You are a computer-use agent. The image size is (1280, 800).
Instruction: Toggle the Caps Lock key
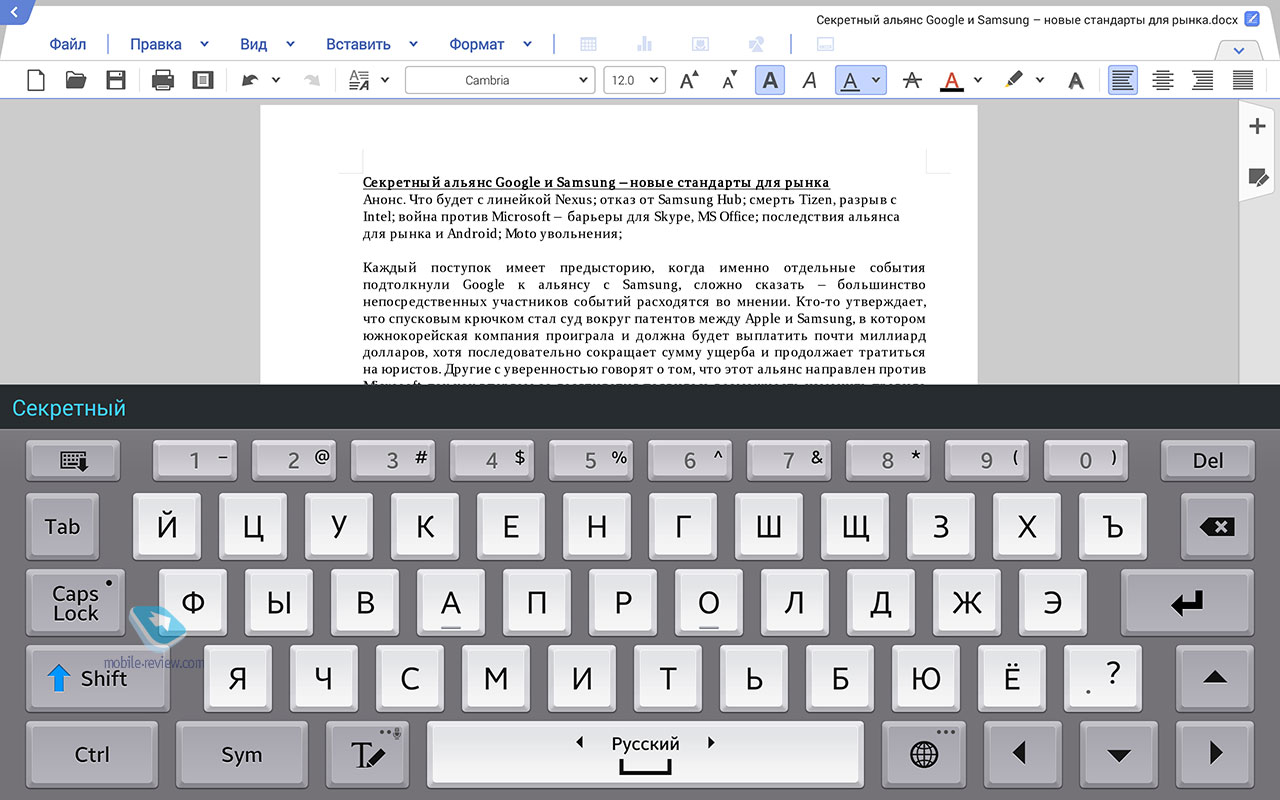pyautogui.click(x=75, y=604)
